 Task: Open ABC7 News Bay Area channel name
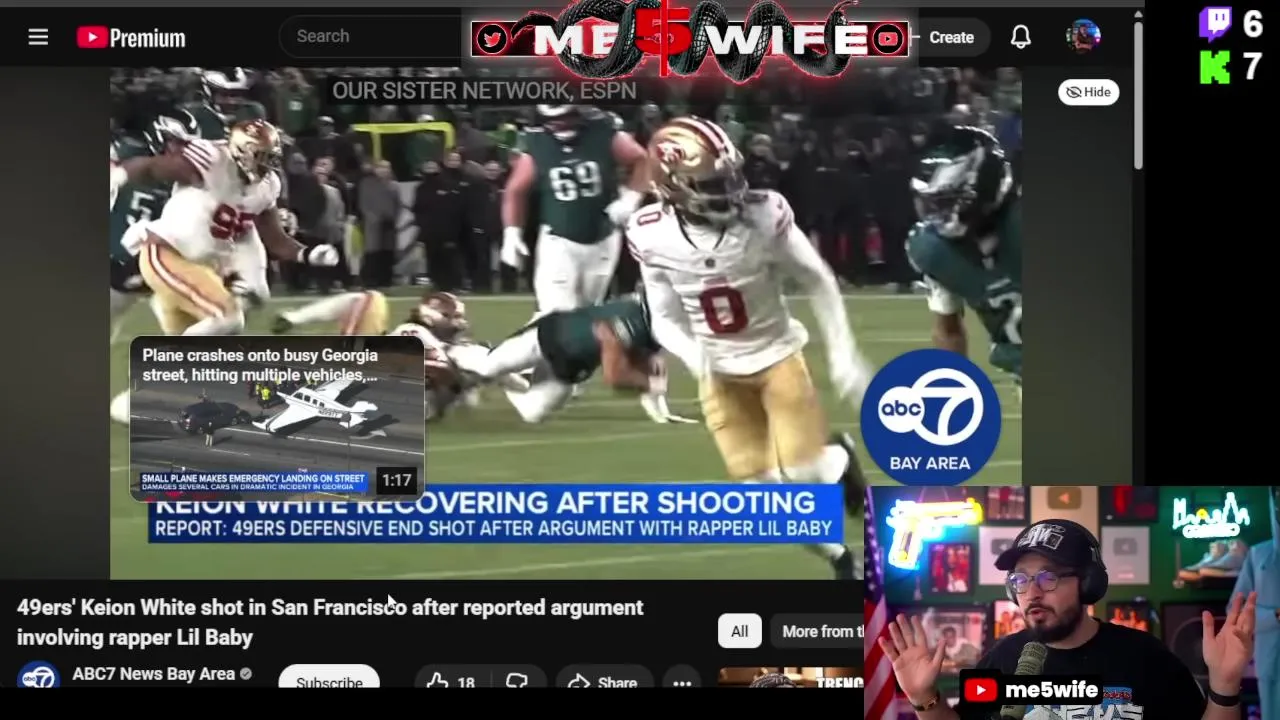point(153,674)
